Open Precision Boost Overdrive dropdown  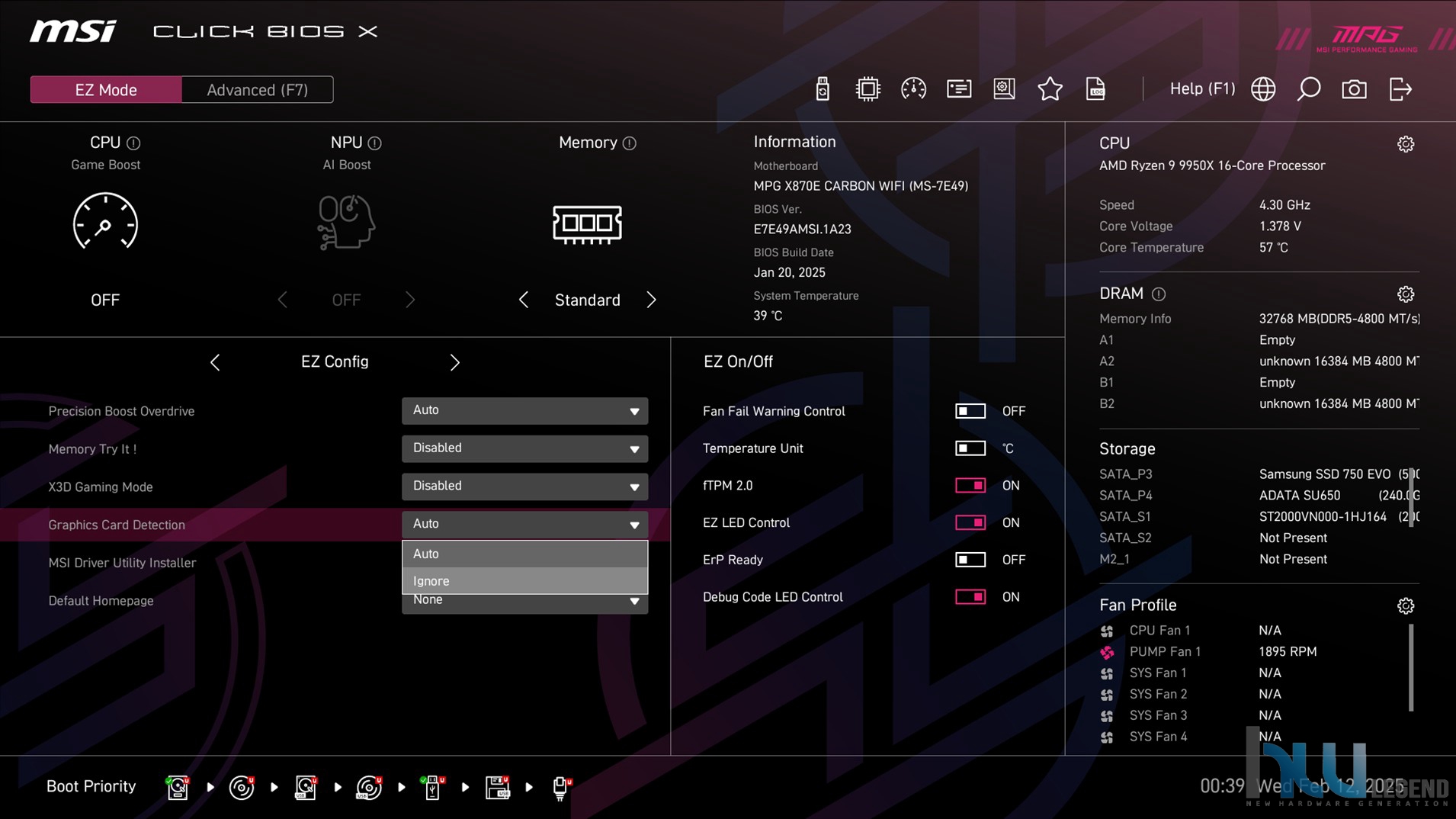pyautogui.click(x=524, y=411)
